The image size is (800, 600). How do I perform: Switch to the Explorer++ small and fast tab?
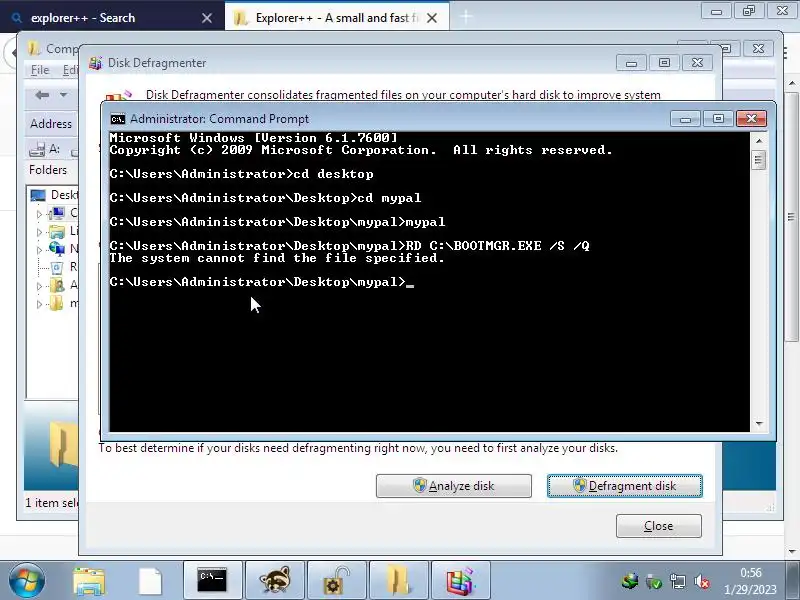click(x=337, y=18)
